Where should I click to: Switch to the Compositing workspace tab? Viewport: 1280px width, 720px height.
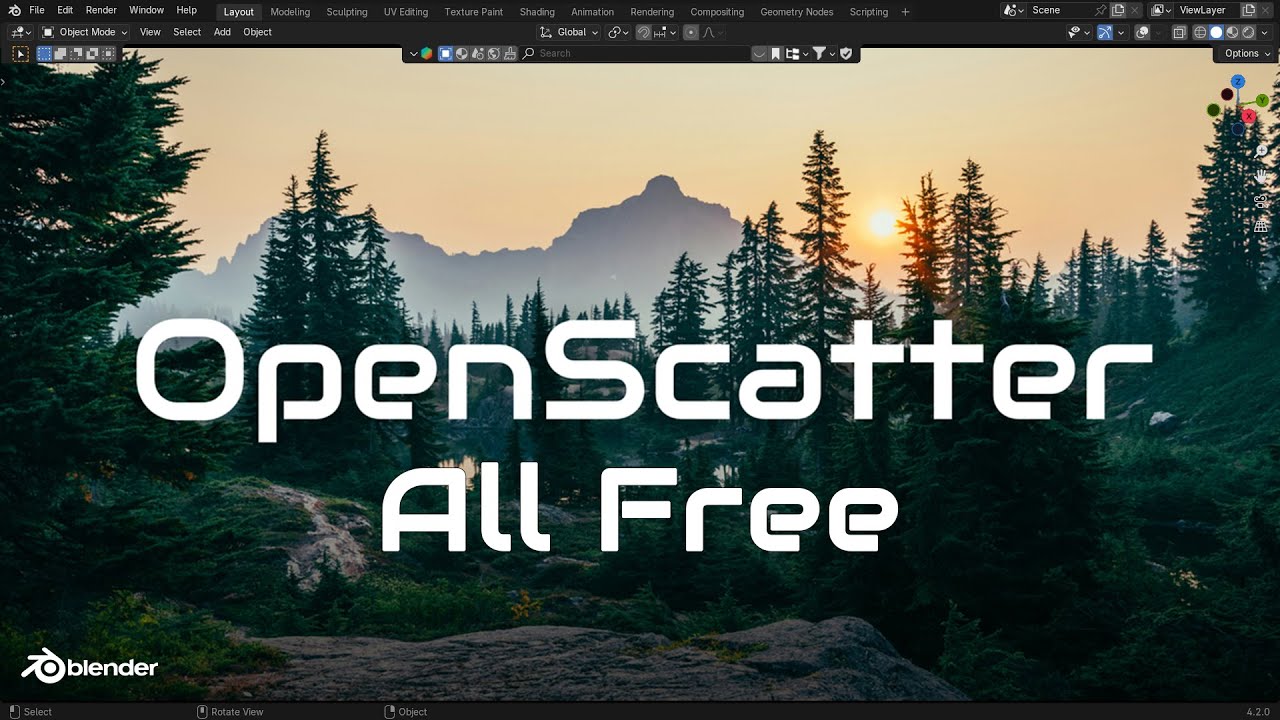pos(717,12)
